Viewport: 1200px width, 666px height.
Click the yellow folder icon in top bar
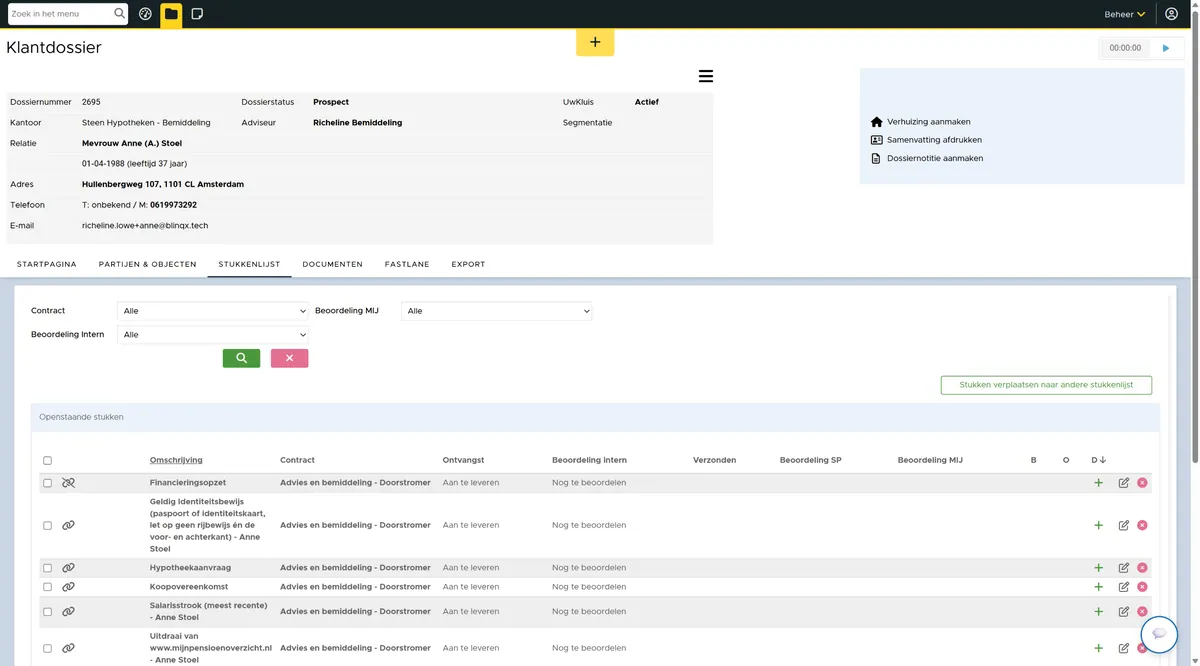[171, 14]
